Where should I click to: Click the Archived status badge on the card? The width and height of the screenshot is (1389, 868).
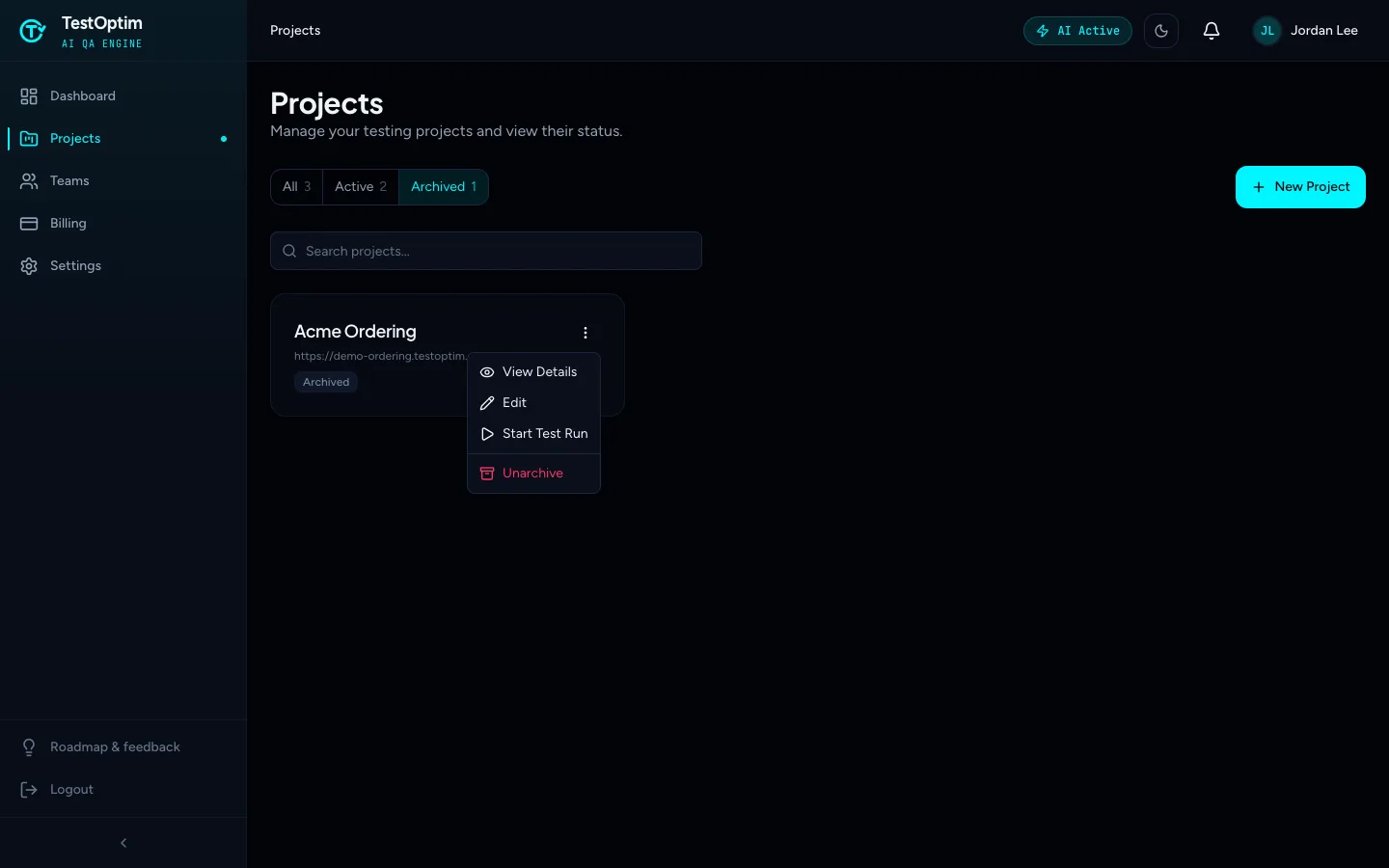326,383
